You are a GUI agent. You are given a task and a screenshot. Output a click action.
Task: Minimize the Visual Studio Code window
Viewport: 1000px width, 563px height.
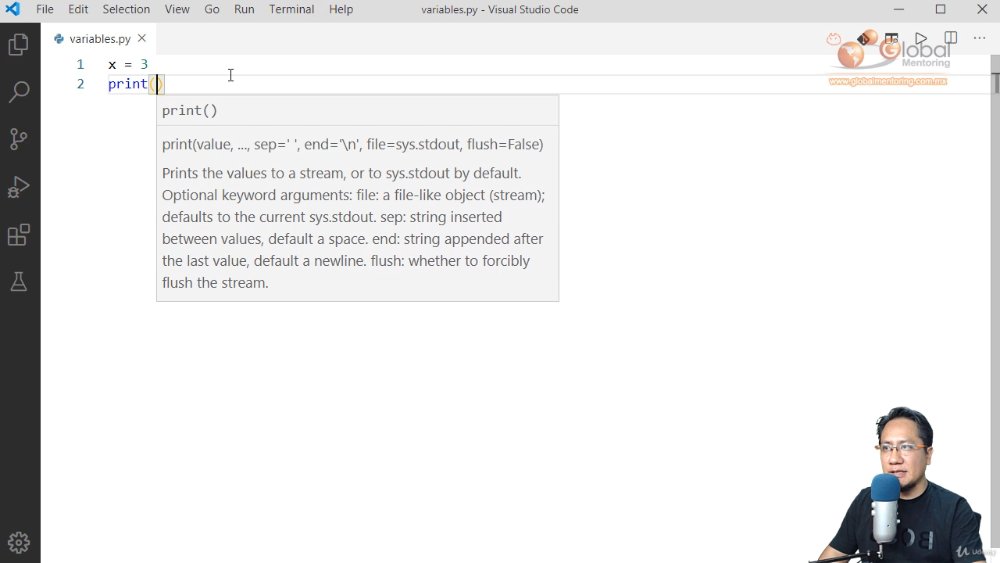pyautogui.click(x=899, y=9)
